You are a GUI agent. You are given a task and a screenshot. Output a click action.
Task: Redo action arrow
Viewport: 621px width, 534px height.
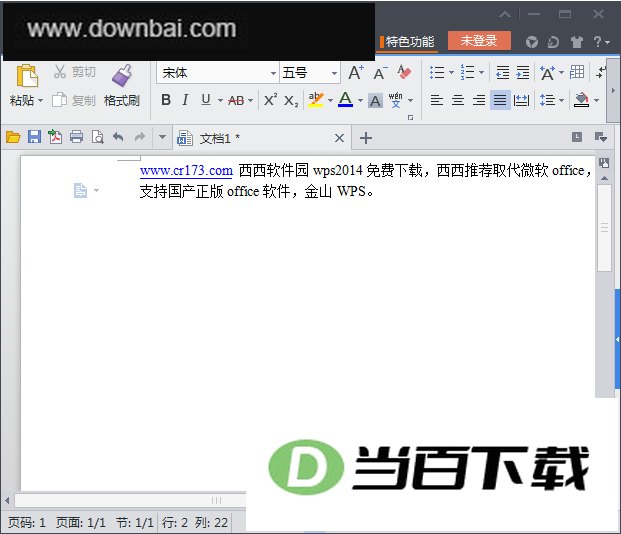140,137
